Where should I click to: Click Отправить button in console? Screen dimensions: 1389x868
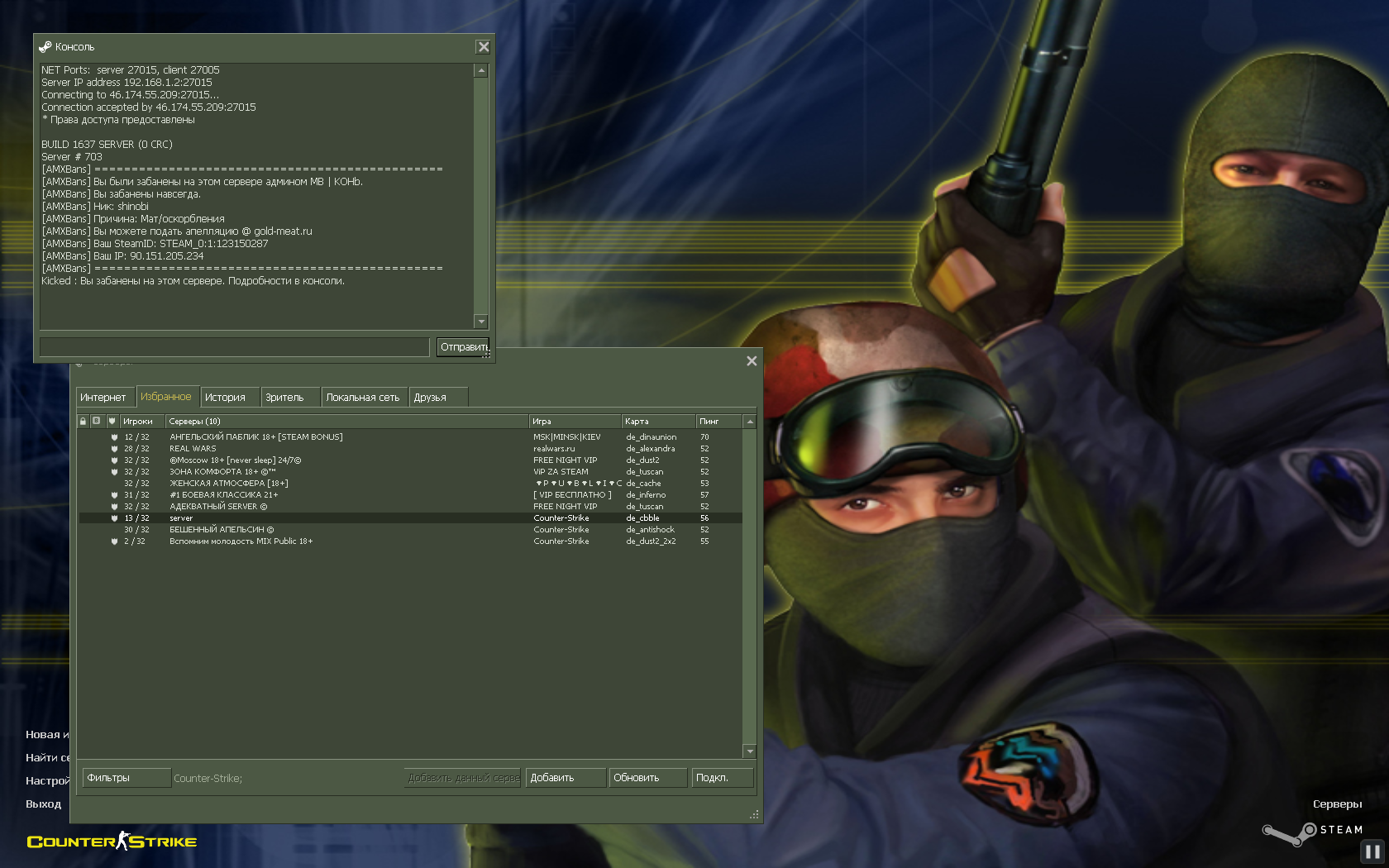[463, 347]
